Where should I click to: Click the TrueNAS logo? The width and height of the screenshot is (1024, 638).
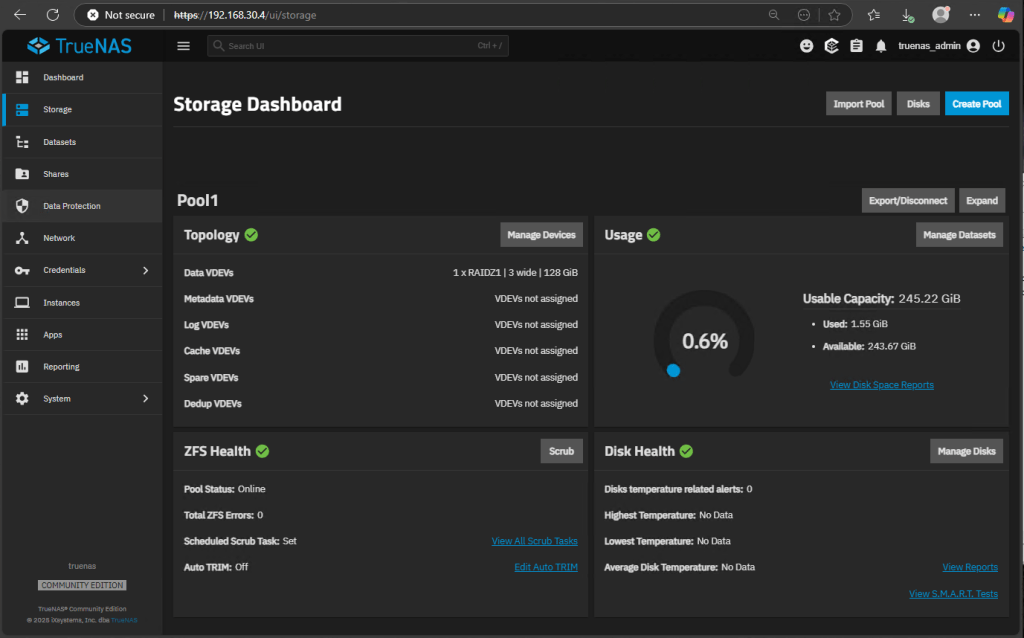tap(80, 46)
